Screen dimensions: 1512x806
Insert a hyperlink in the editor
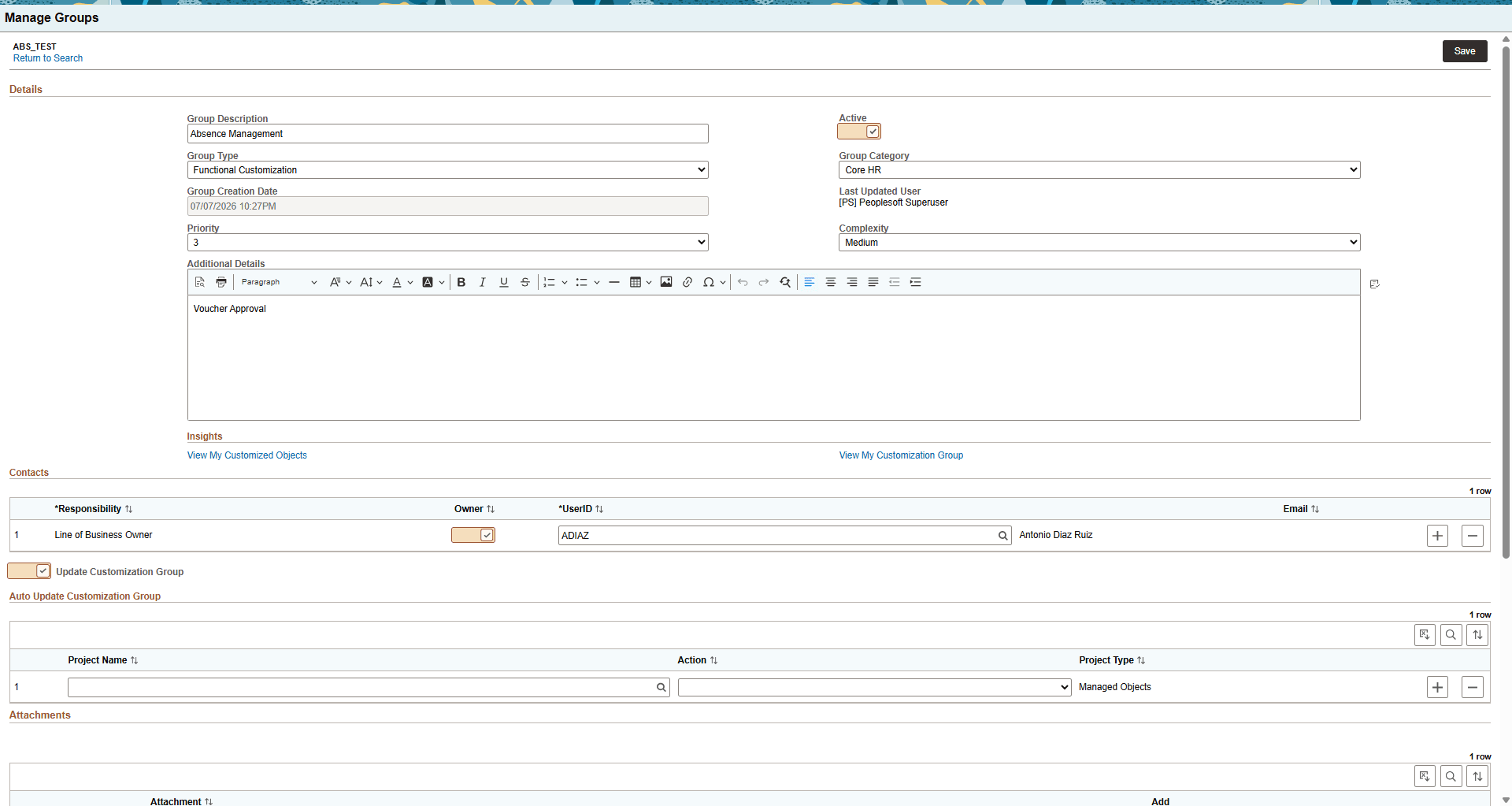point(687,282)
